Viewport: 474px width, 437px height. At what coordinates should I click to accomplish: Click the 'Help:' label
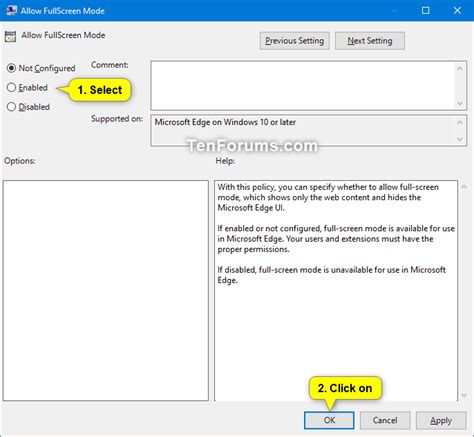click(x=225, y=161)
